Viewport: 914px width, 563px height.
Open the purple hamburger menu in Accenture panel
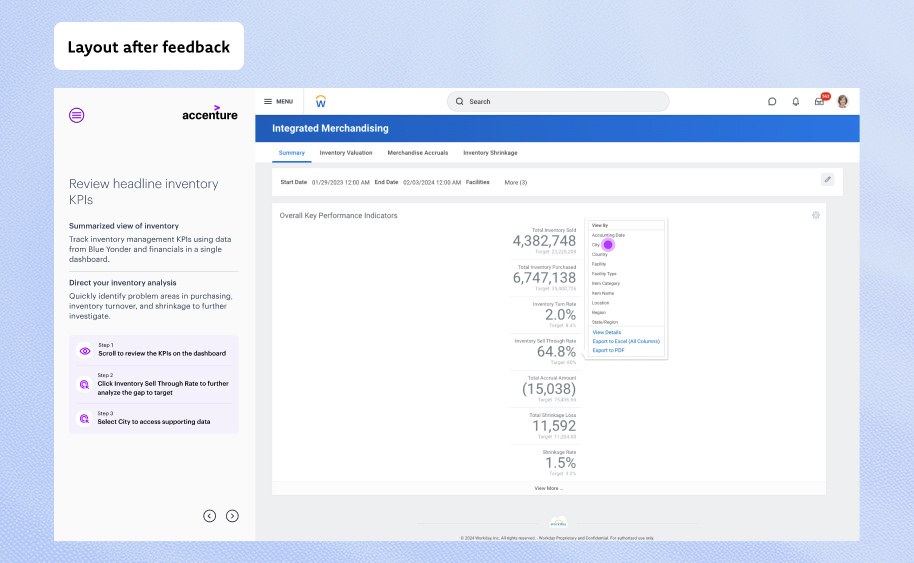76,115
